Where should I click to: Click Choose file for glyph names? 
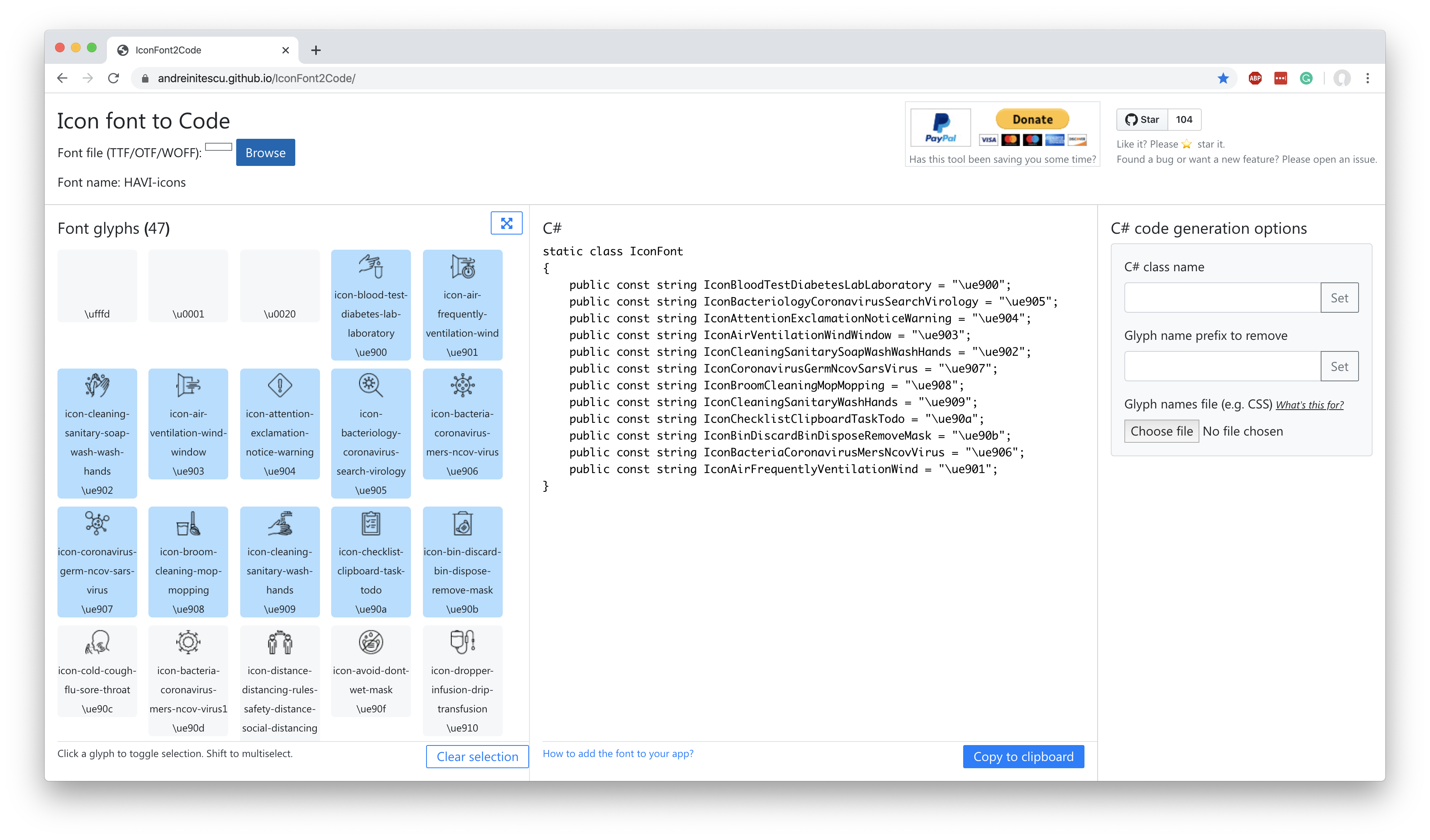pyautogui.click(x=1161, y=431)
